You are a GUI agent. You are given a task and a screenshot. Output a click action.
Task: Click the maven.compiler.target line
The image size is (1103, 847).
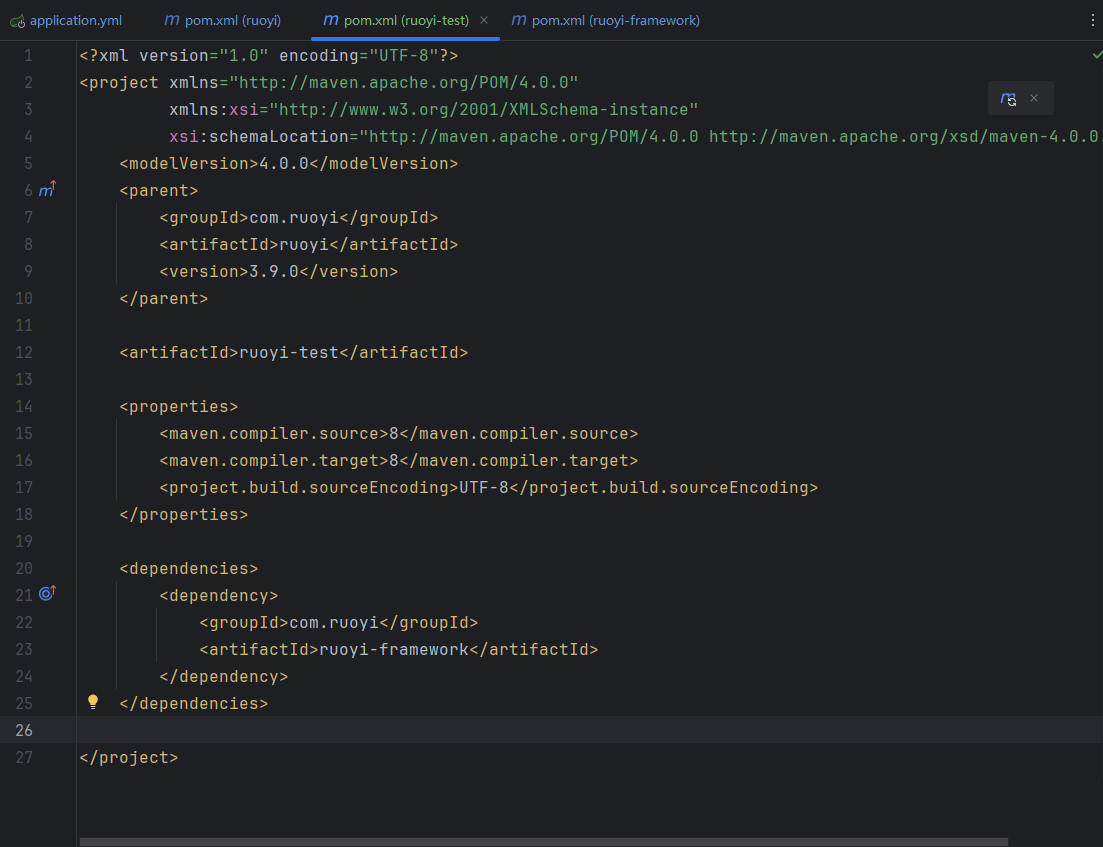[x=399, y=461]
